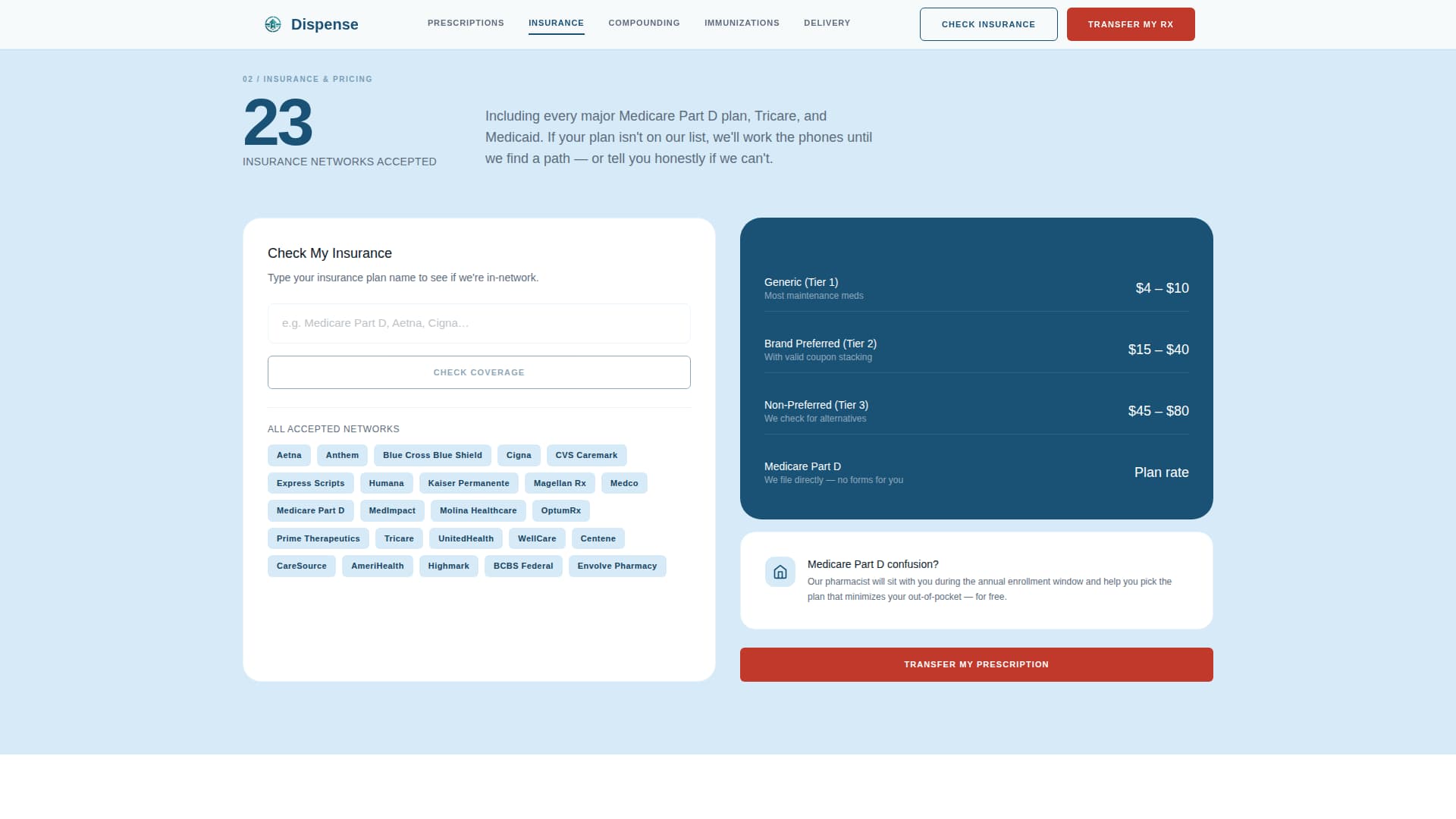Click the 02 / Insurance & Pricing section label
Screen dimensions: 1456x819
tap(307, 79)
